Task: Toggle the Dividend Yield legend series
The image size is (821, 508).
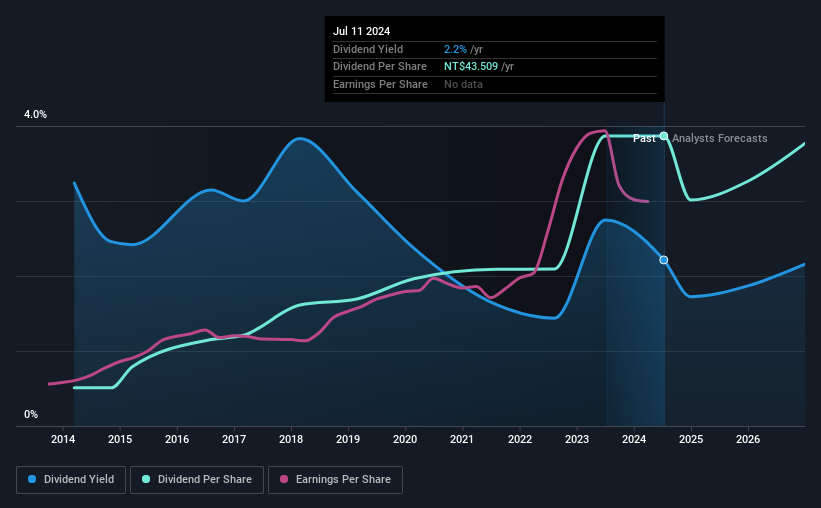Action: [x=71, y=480]
